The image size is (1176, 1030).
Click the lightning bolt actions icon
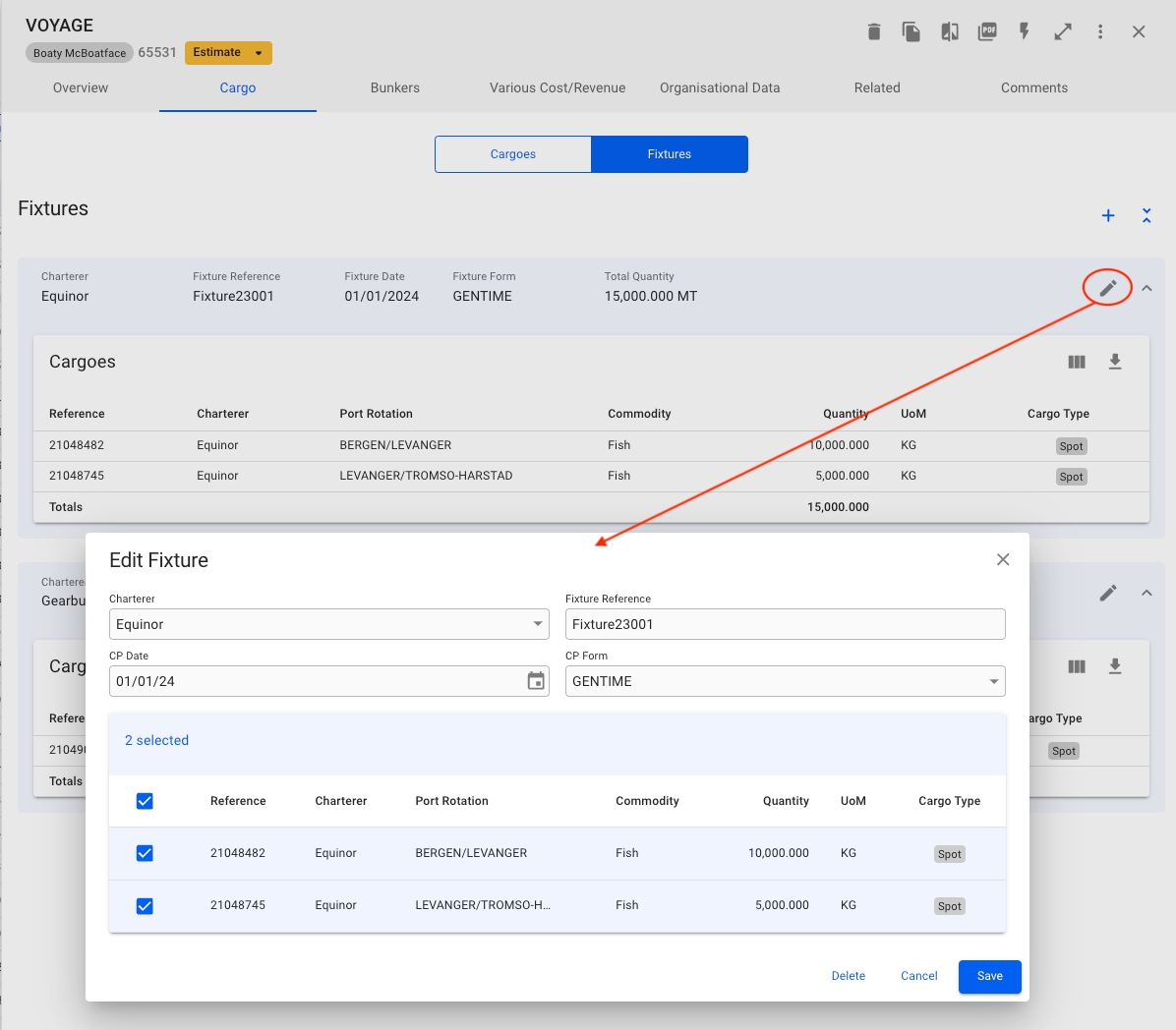click(x=1025, y=32)
